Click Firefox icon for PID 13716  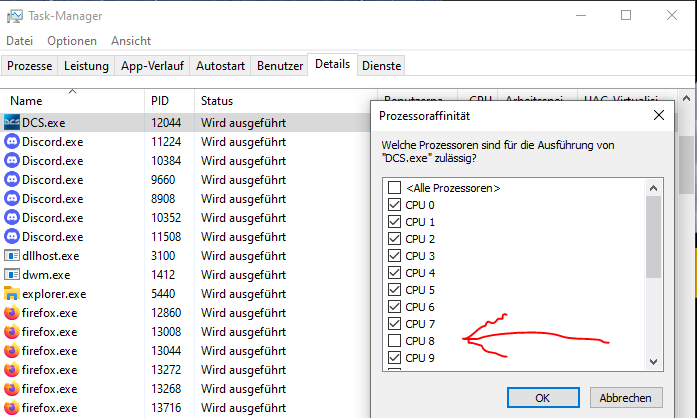click(12, 408)
